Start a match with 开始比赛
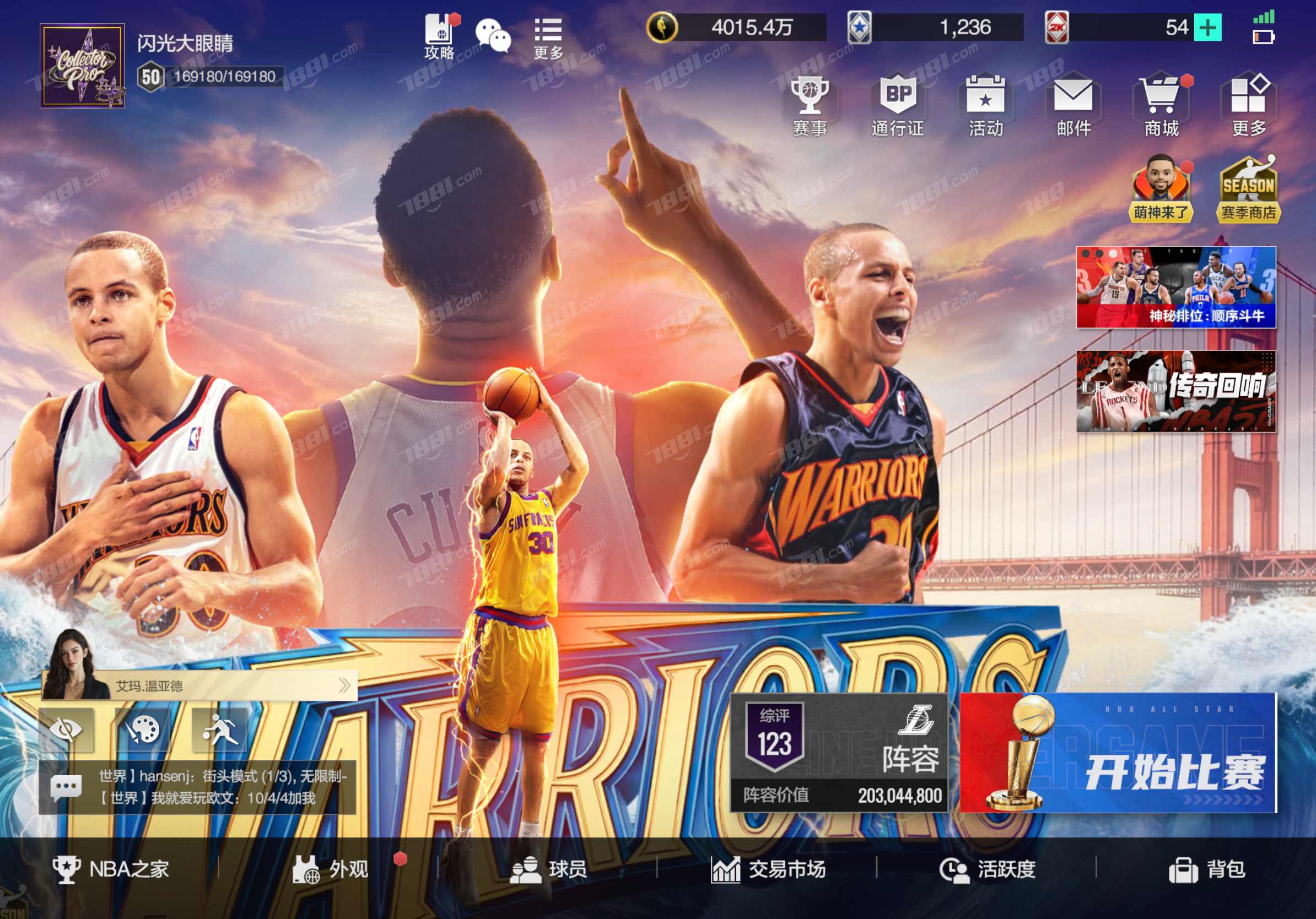The image size is (1316, 919). point(1119,753)
